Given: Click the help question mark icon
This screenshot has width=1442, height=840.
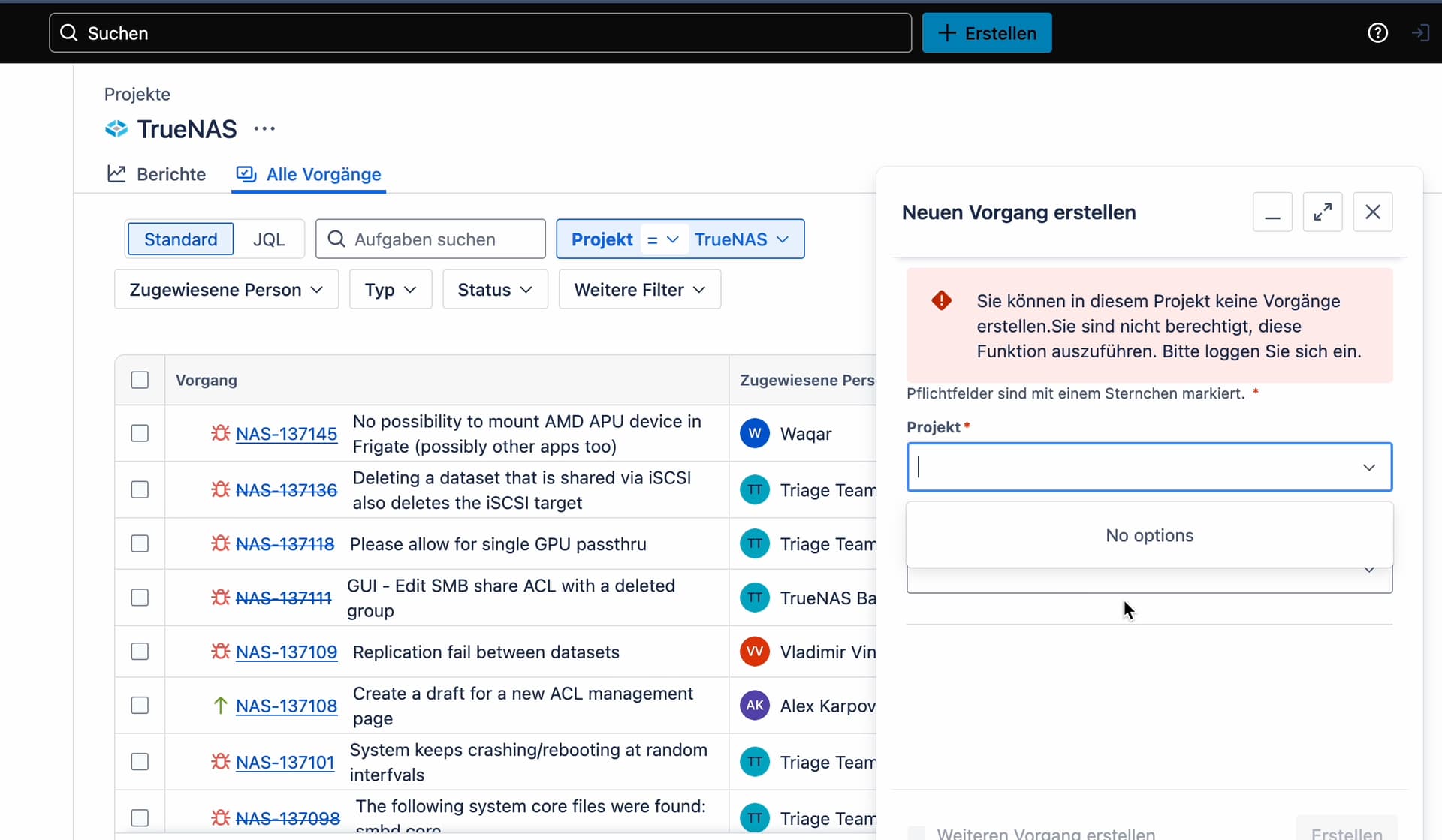Looking at the screenshot, I should click(1377, 33).
